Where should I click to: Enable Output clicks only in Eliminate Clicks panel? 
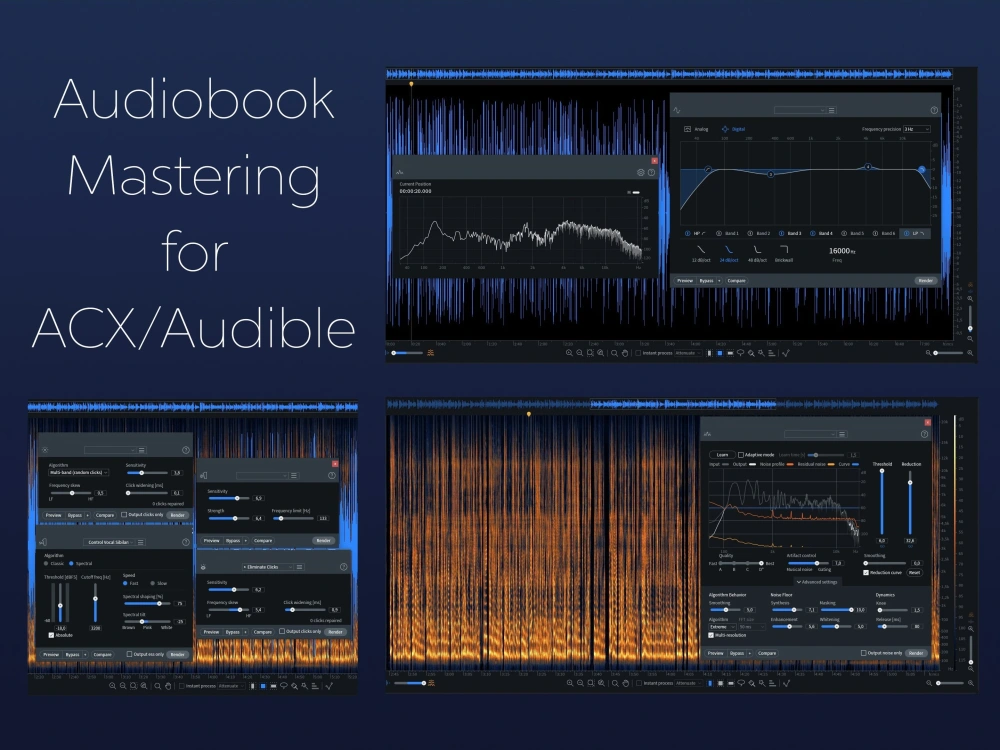tap(282, 631)
